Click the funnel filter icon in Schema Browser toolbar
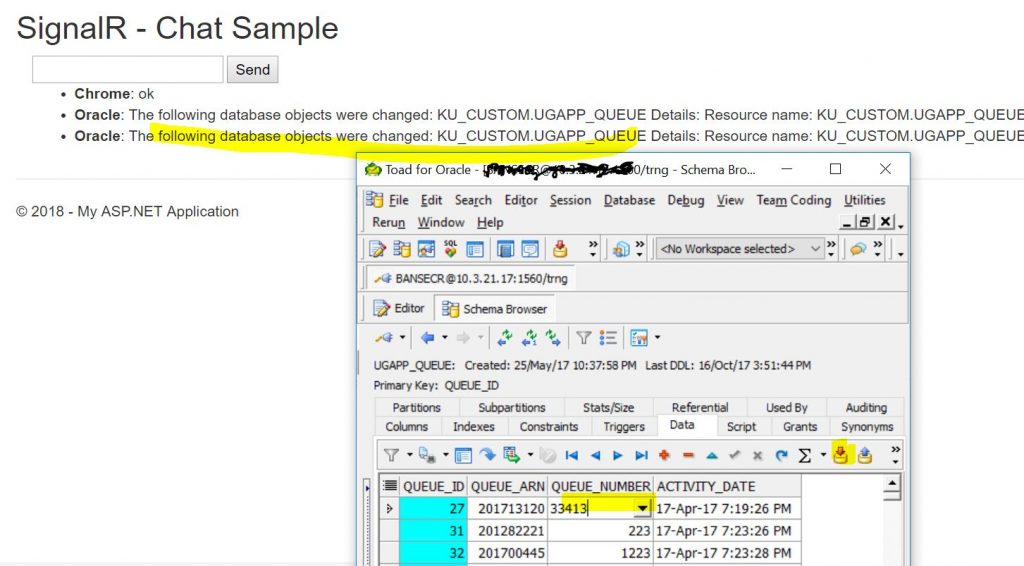1024x566 pixels. [584, 338]
